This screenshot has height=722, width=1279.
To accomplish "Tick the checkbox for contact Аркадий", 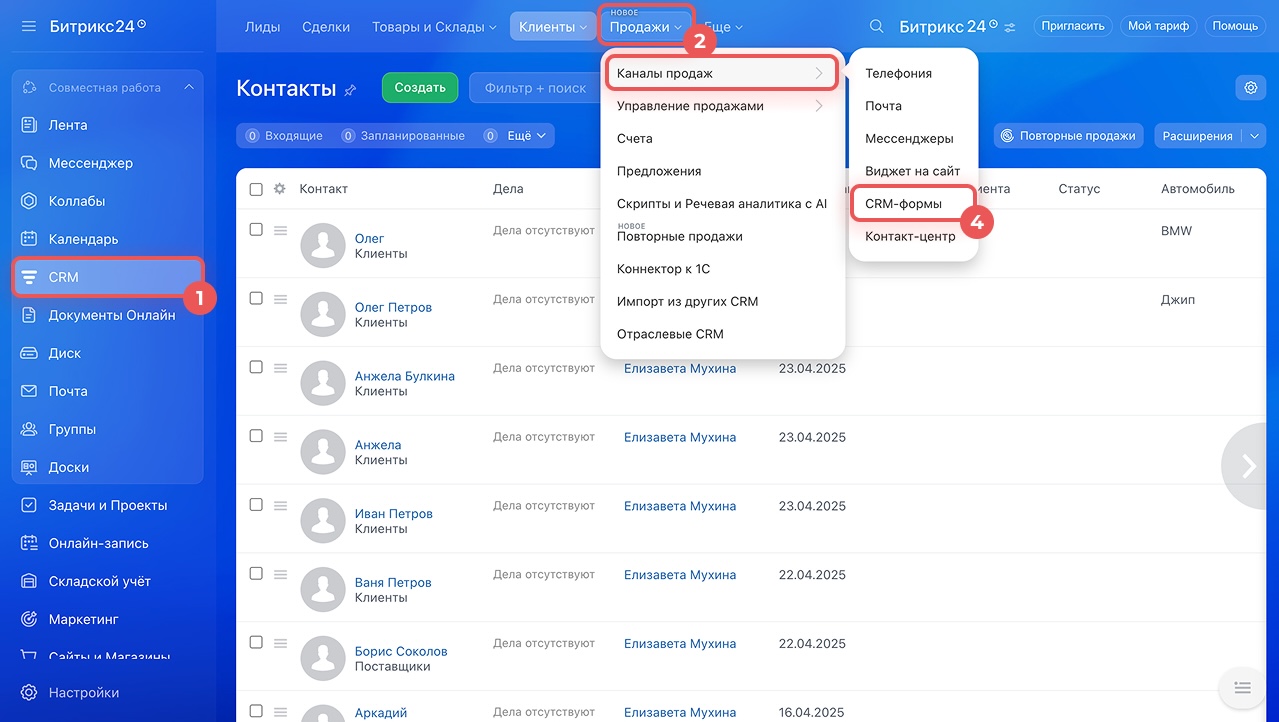I will click(256, 711).
